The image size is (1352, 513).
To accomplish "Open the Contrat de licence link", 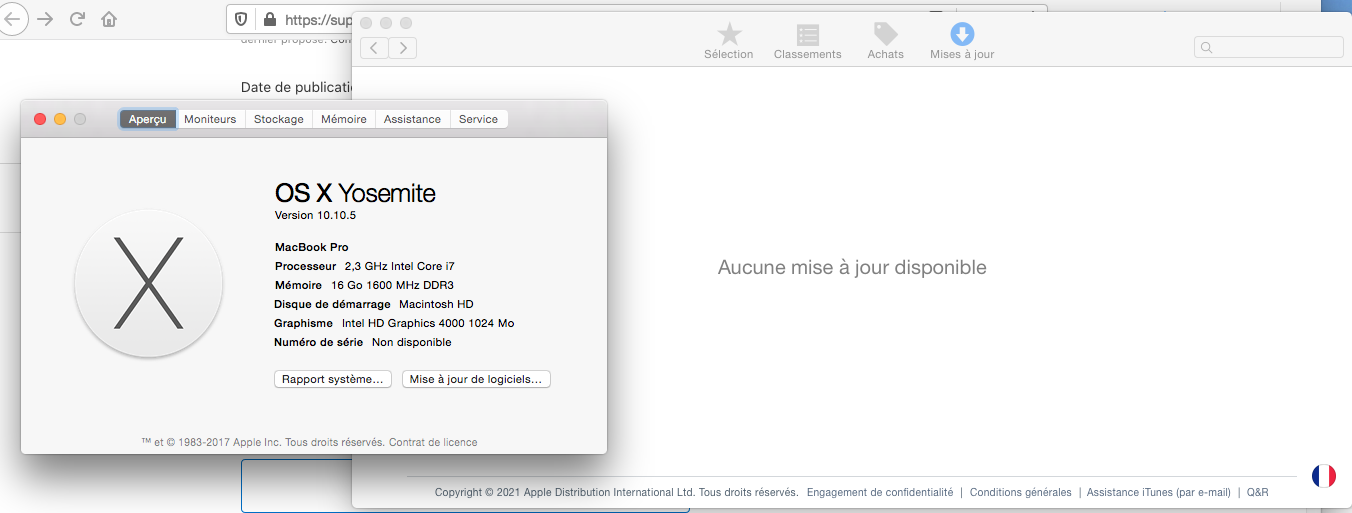I will (x=433, y=442).
